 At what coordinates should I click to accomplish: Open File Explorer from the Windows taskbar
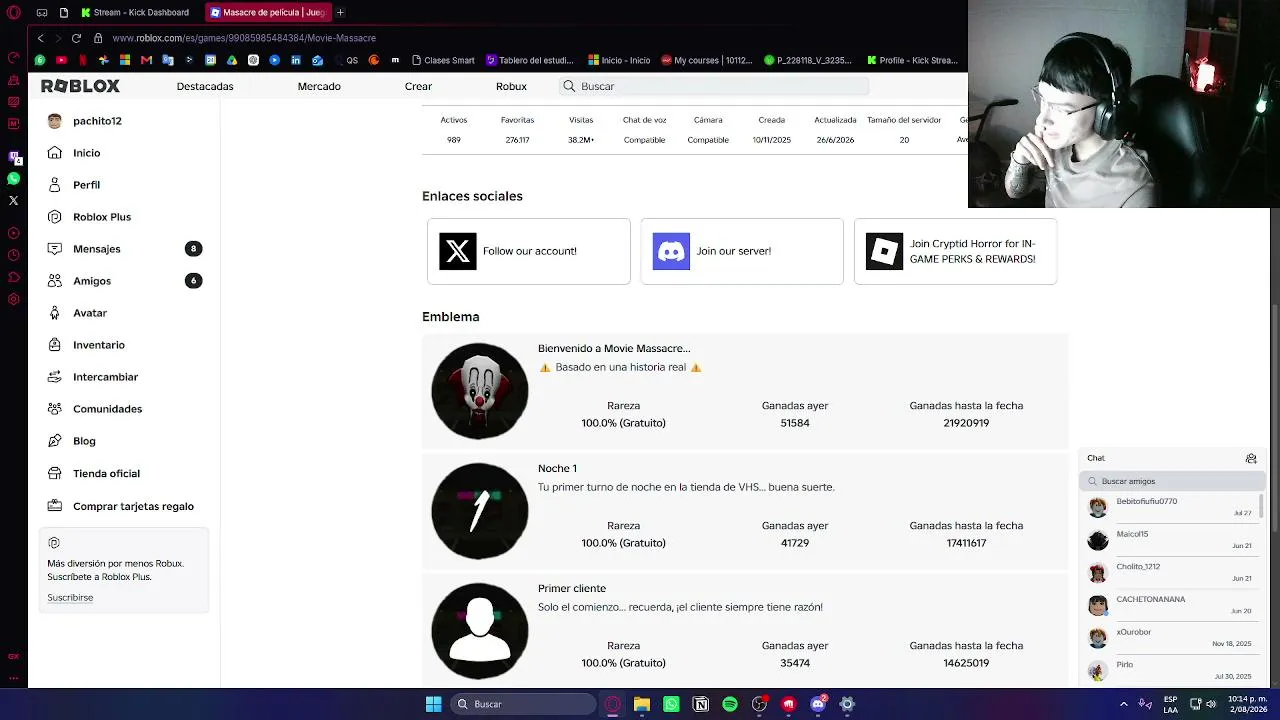(x=642, y=704)
